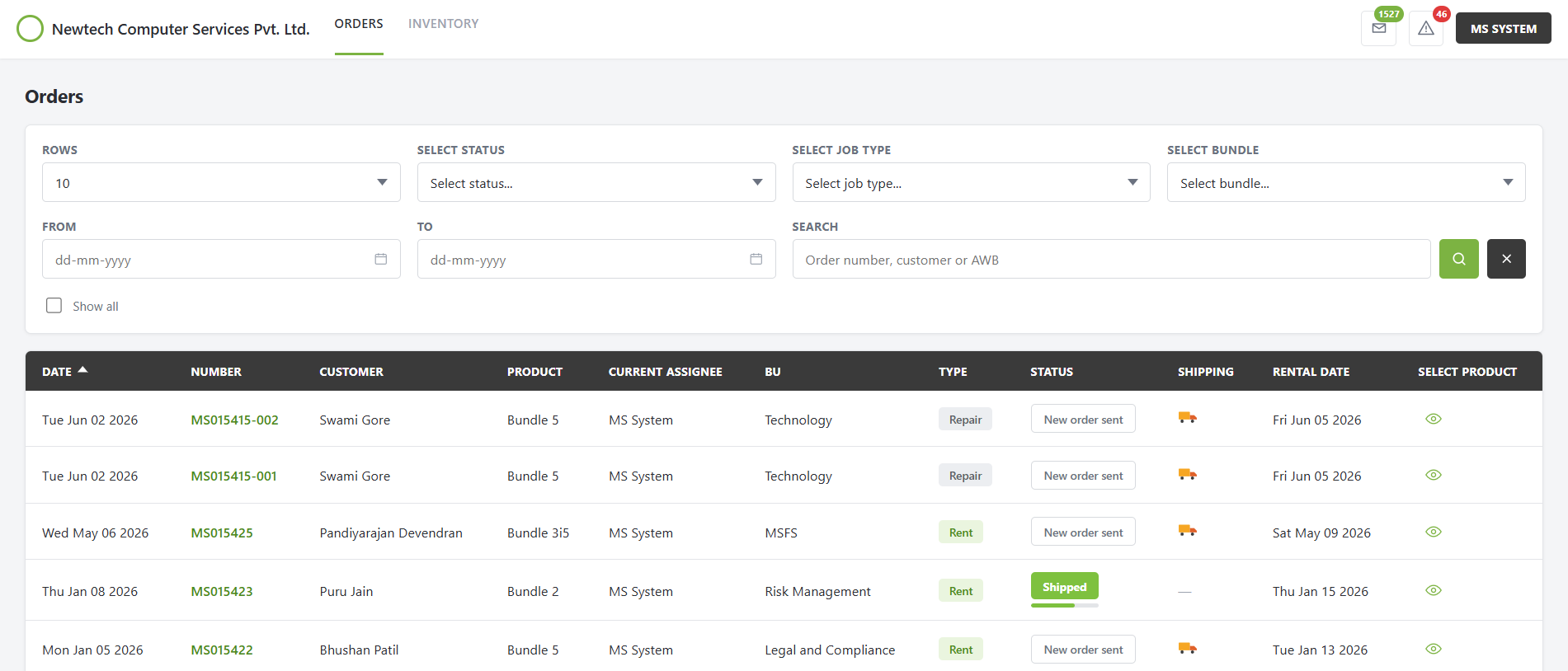Click the Shipped progress bar for MS015423

(1064, 605)
